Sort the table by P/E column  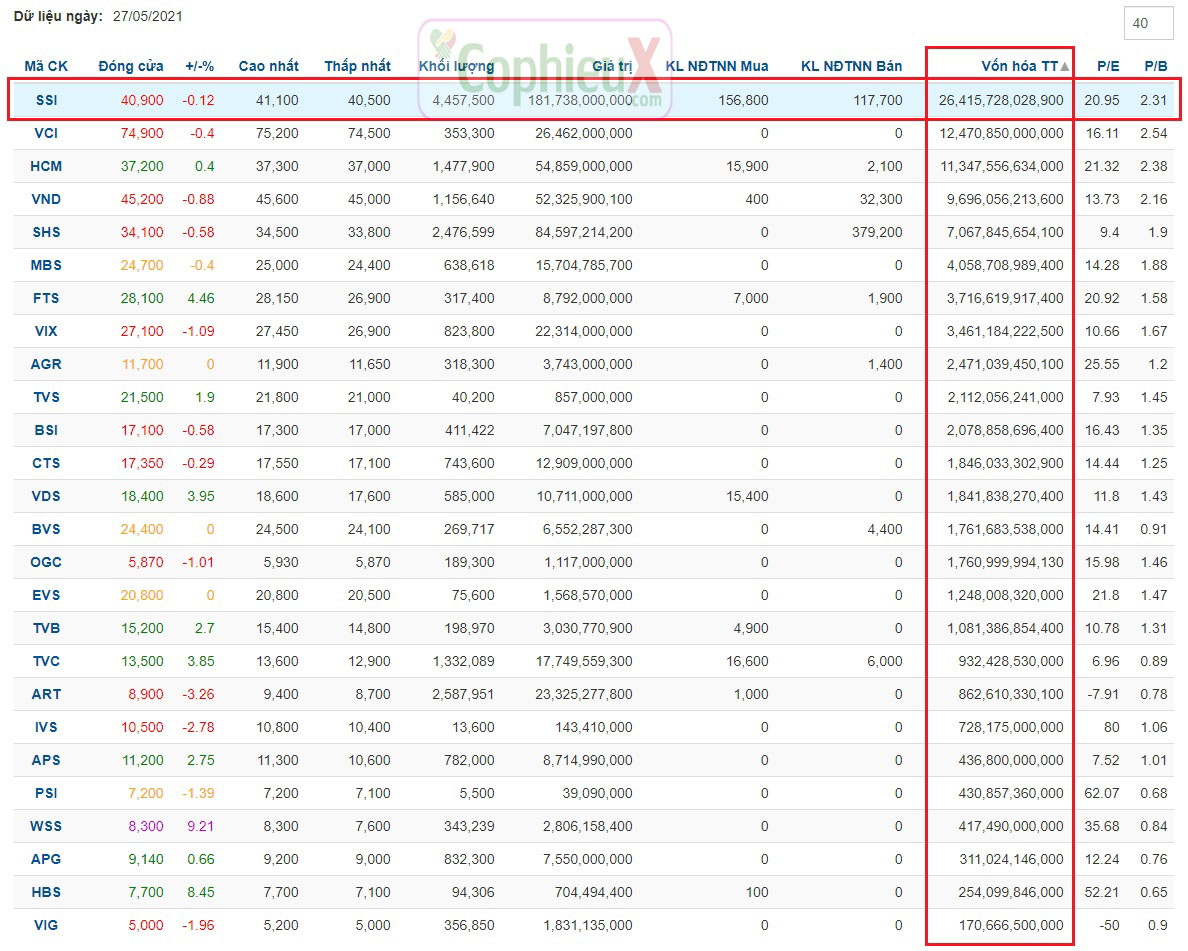click(x=1108, y=66)
